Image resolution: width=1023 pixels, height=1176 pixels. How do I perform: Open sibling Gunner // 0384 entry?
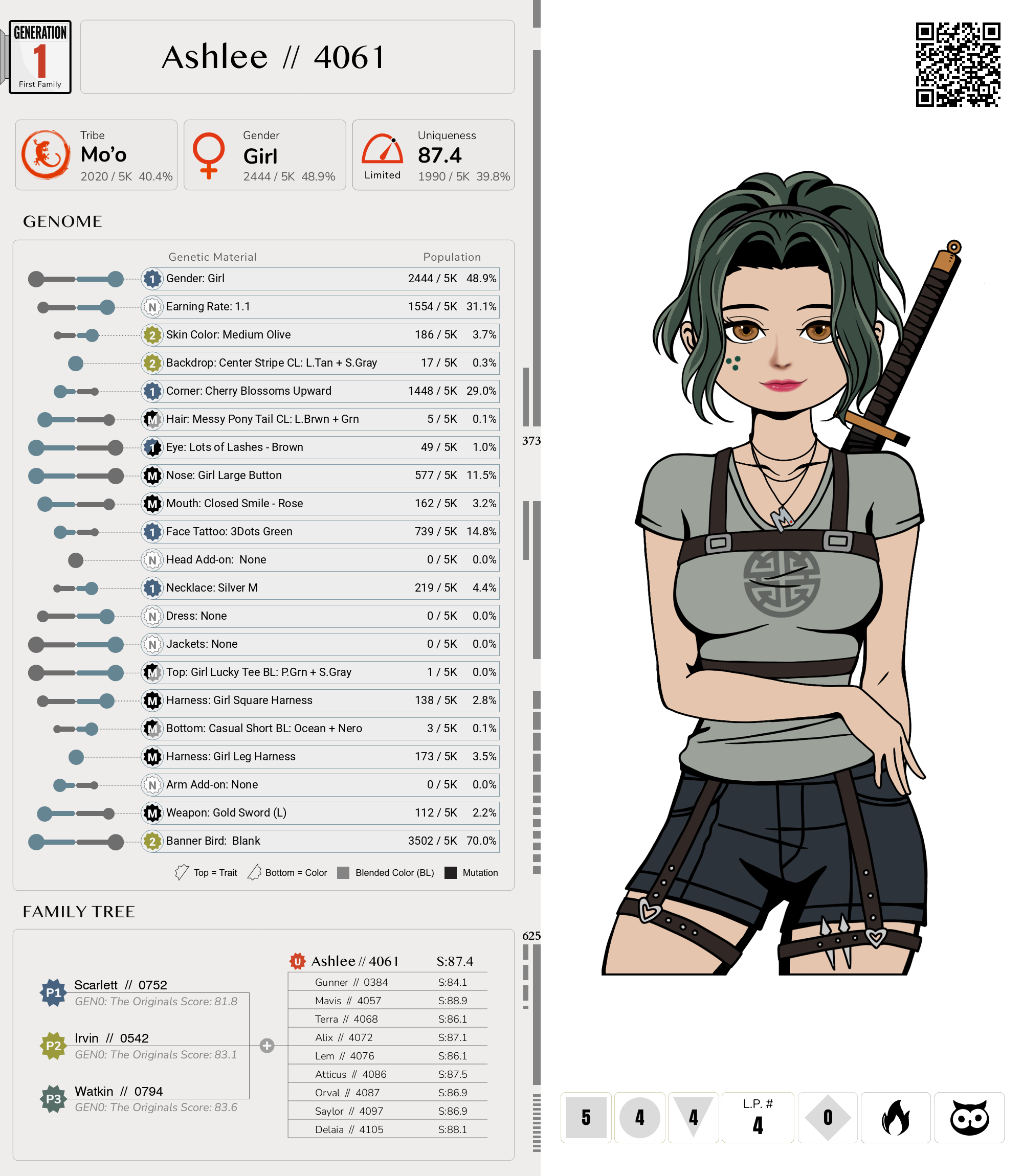pyautogui.click(x=351, y=982)
